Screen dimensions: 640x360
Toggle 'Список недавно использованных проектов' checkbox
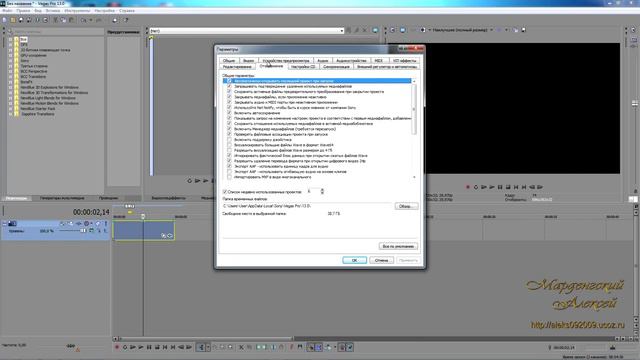point(225,191)
